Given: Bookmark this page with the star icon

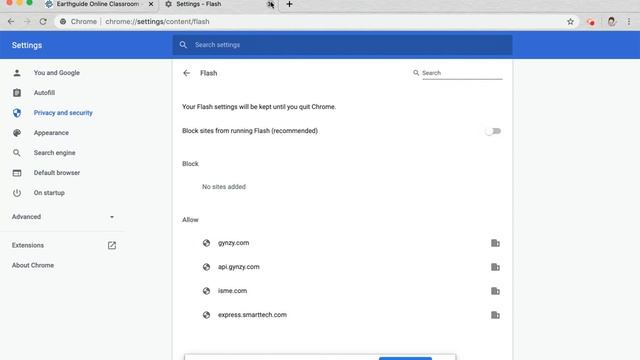Looking at the screenshot, I should point(570,22).
